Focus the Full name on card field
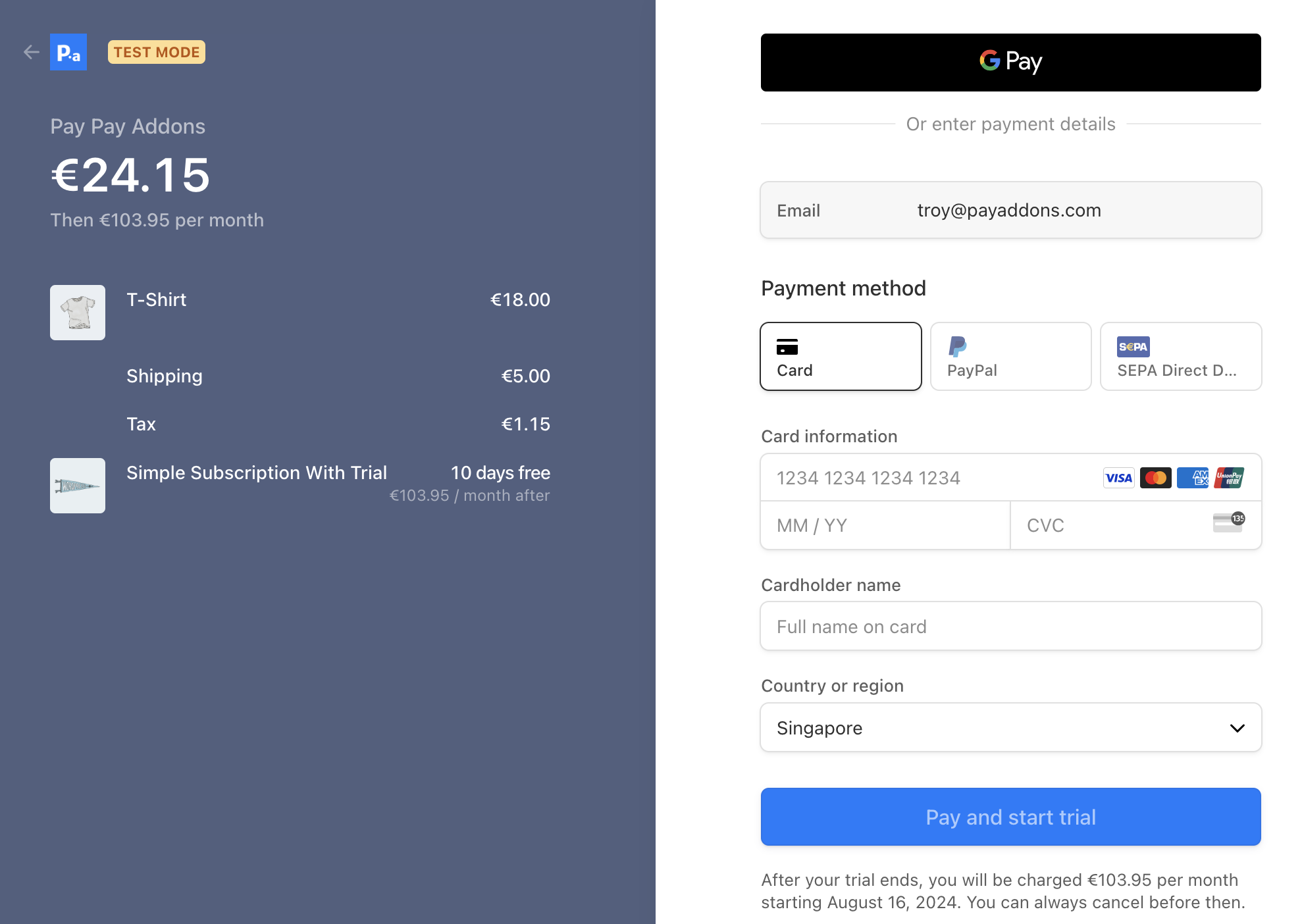The image size is (1302, 924). point(1010,627)
